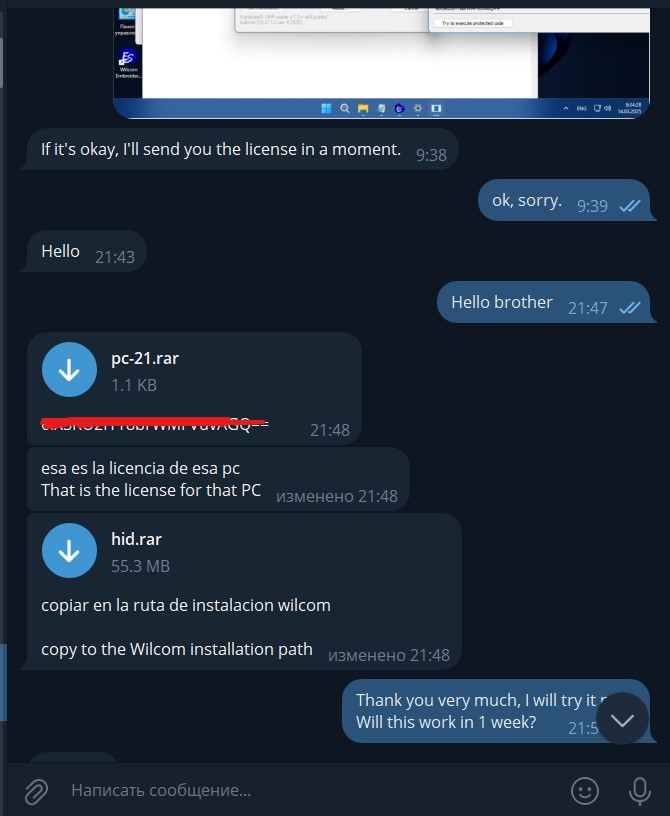Image resolution: width=670 pixels, height=816 pixels.
Task: Select the "Hello brother" message bubble
Action: [543, 302]
